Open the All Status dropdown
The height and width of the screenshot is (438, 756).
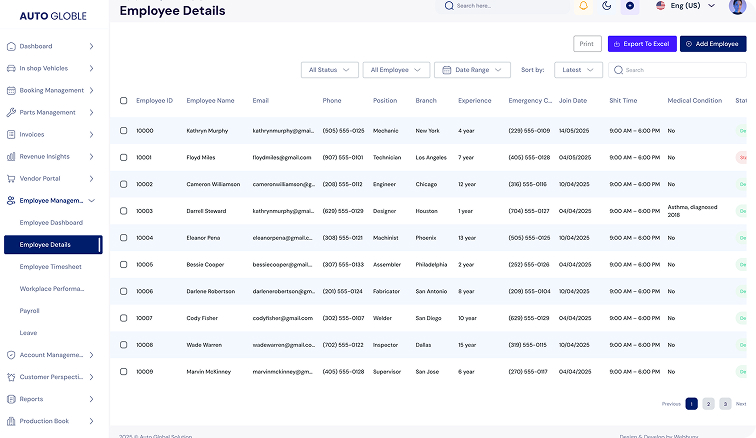(x=330, y=70)
